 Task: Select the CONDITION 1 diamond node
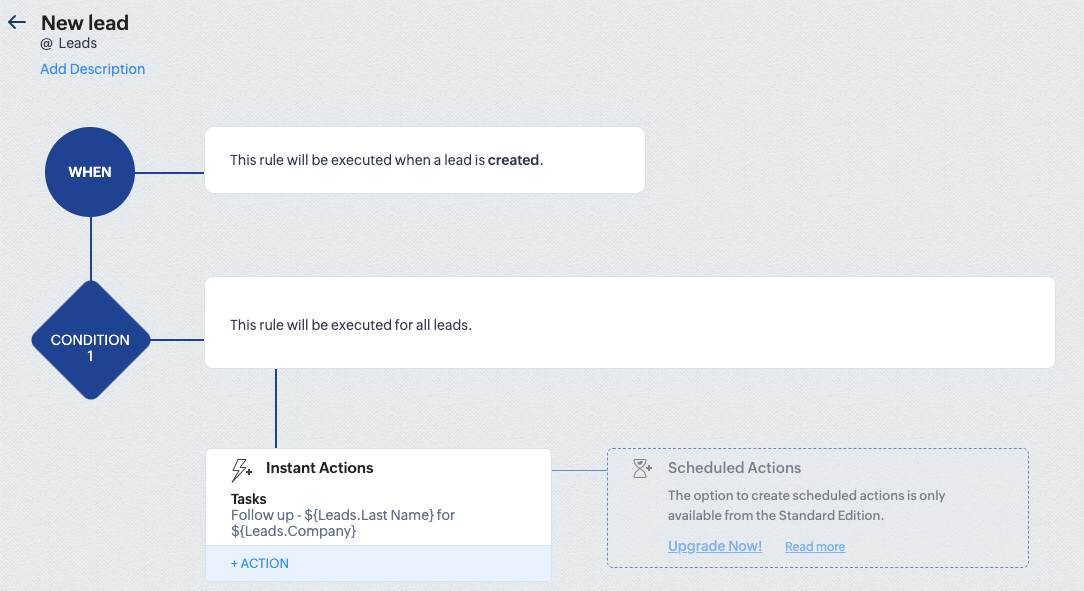click(90, 340)
